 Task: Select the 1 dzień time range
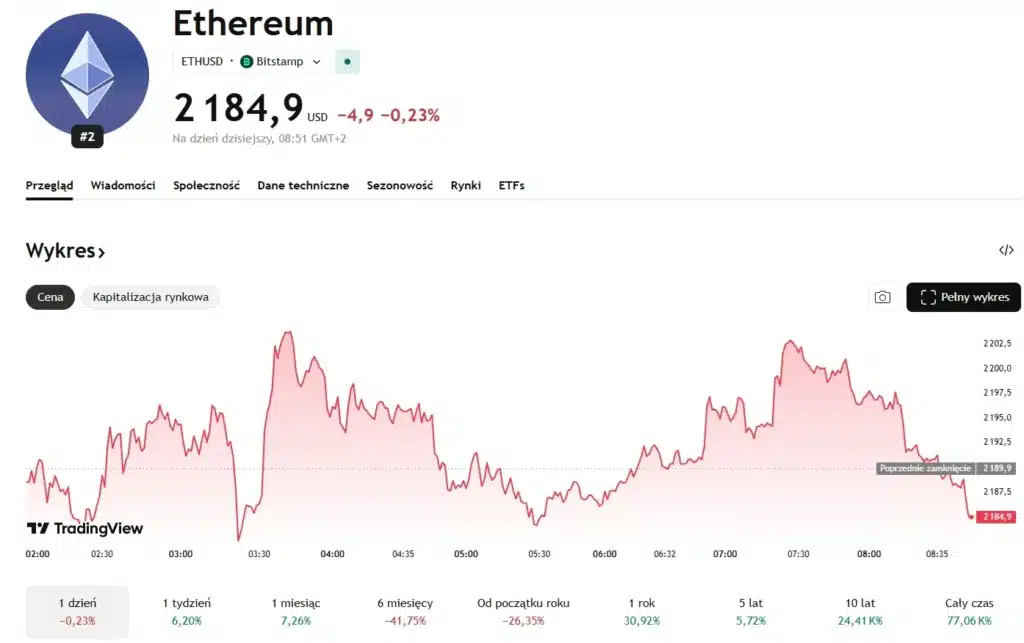tap(77, 611)
